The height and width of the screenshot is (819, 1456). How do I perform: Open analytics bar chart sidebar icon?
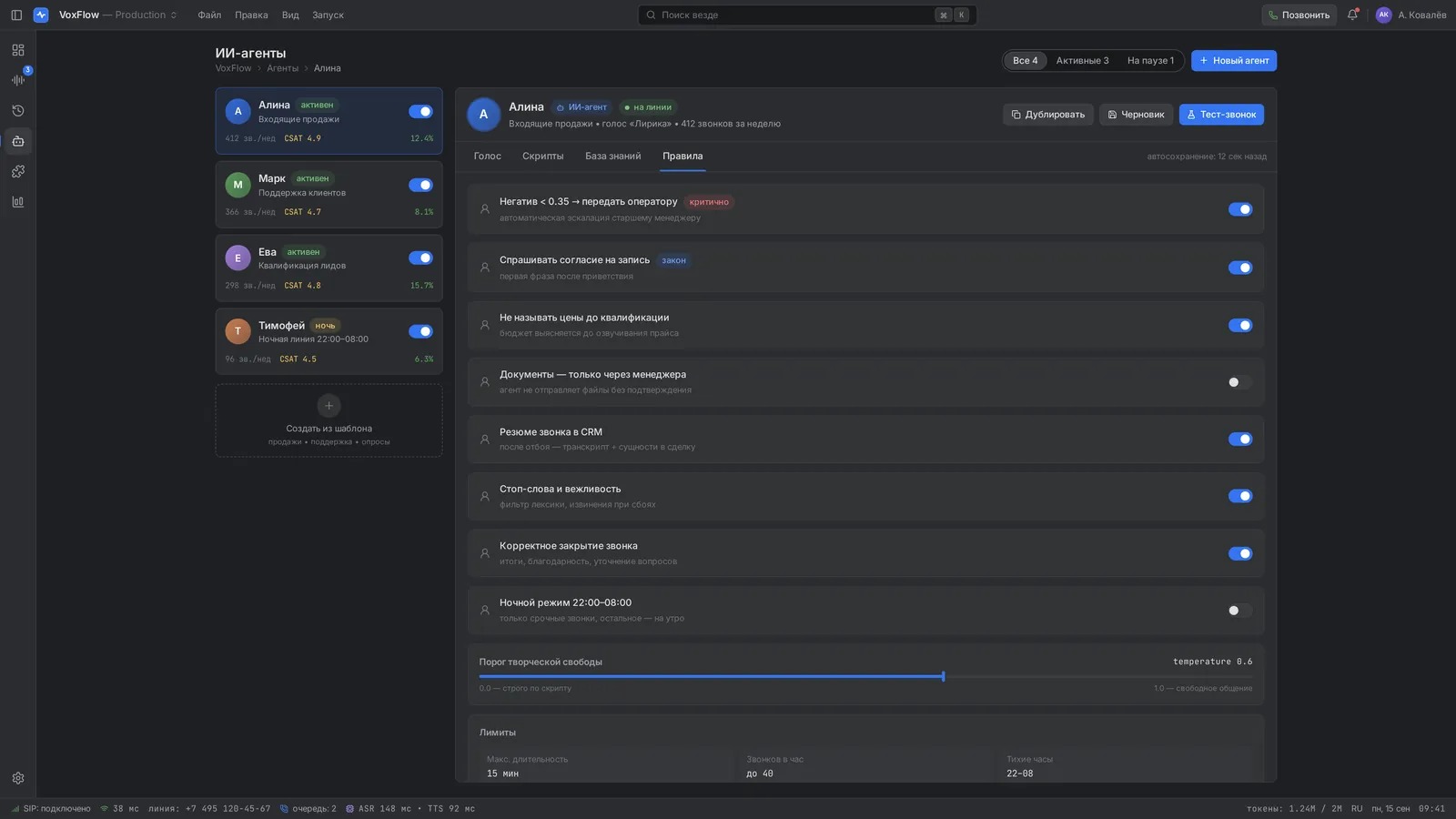(18, 202)
